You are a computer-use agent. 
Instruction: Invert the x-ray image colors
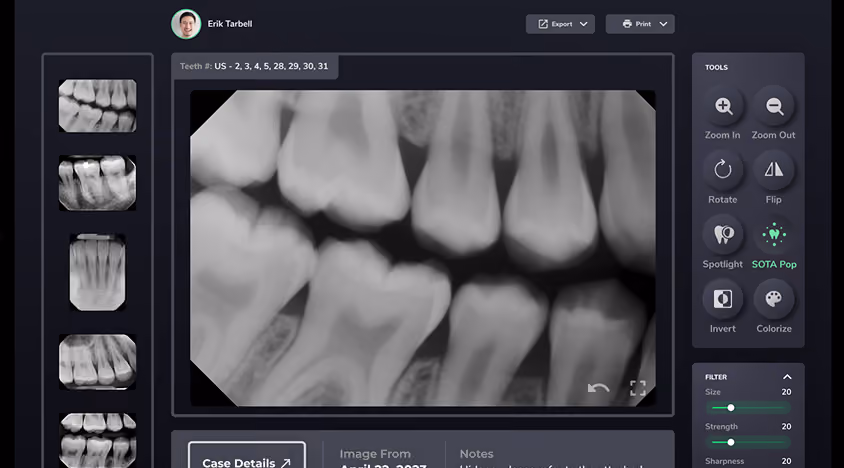[723, 299]
